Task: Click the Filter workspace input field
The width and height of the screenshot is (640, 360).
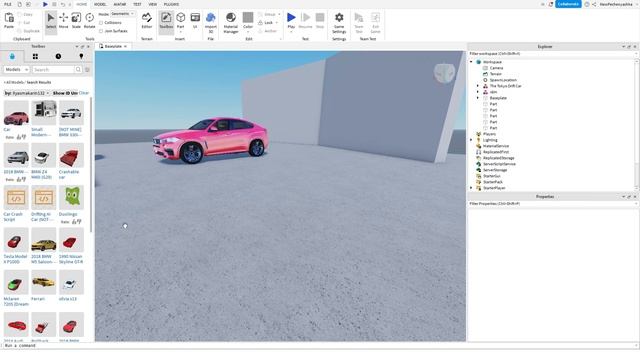Action: tap(552, 54)
